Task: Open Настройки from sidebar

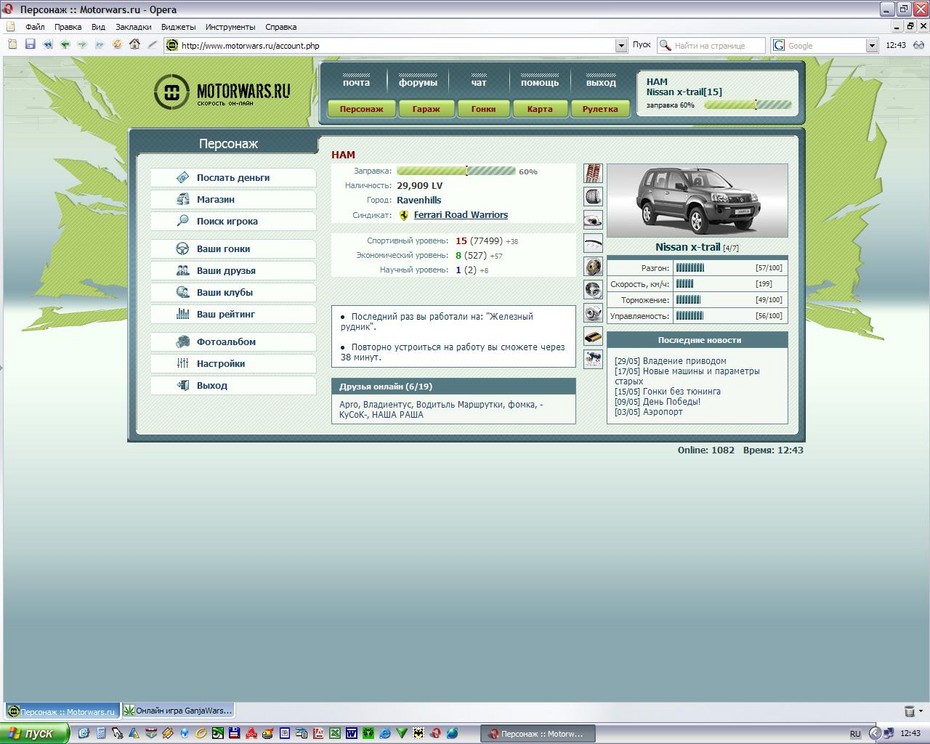Action: (233, 363)
